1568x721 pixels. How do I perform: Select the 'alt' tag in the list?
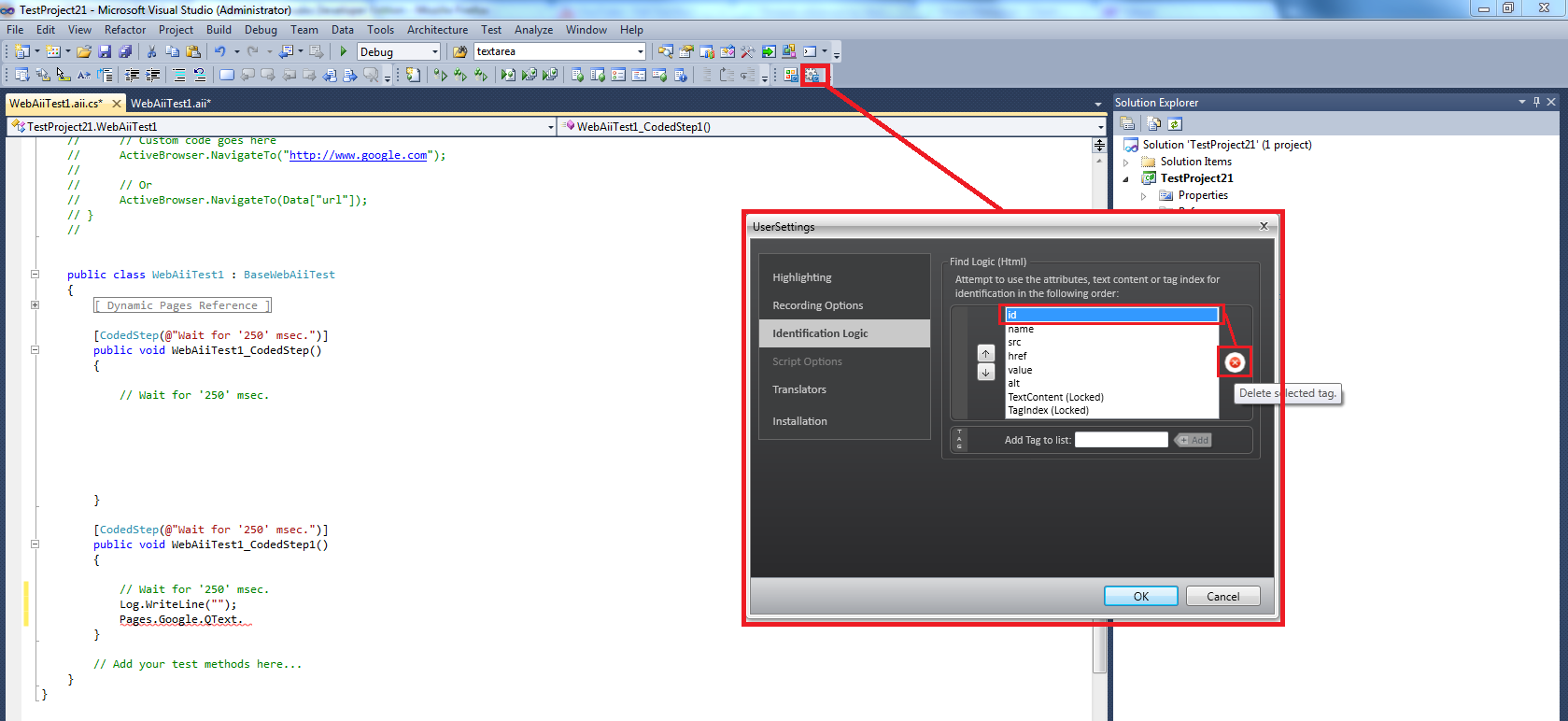click(x=1111, y=383)
